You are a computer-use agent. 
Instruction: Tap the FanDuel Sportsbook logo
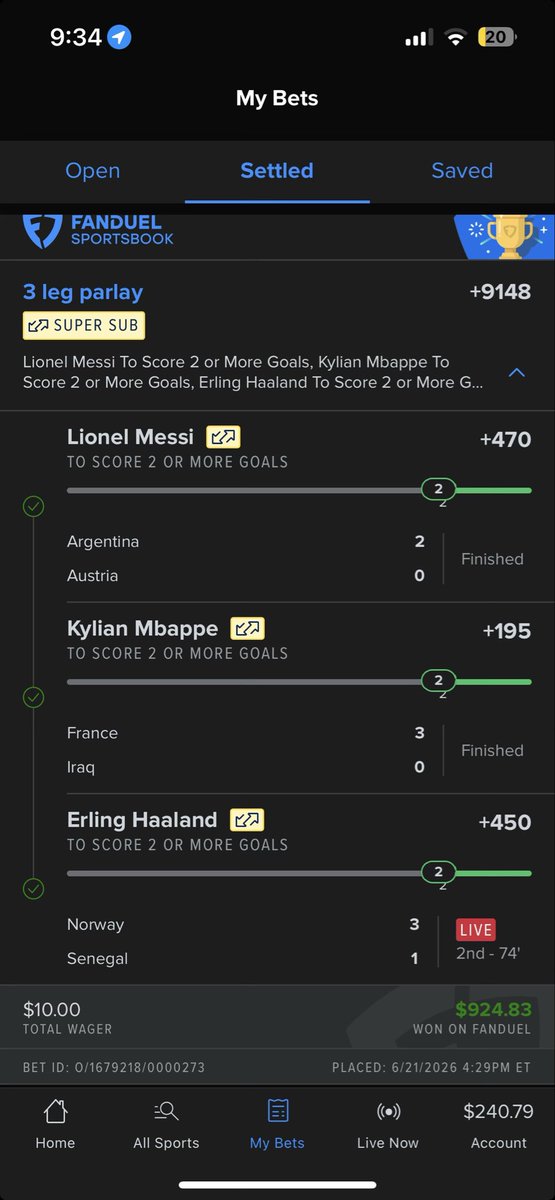(x=98, y=231)
